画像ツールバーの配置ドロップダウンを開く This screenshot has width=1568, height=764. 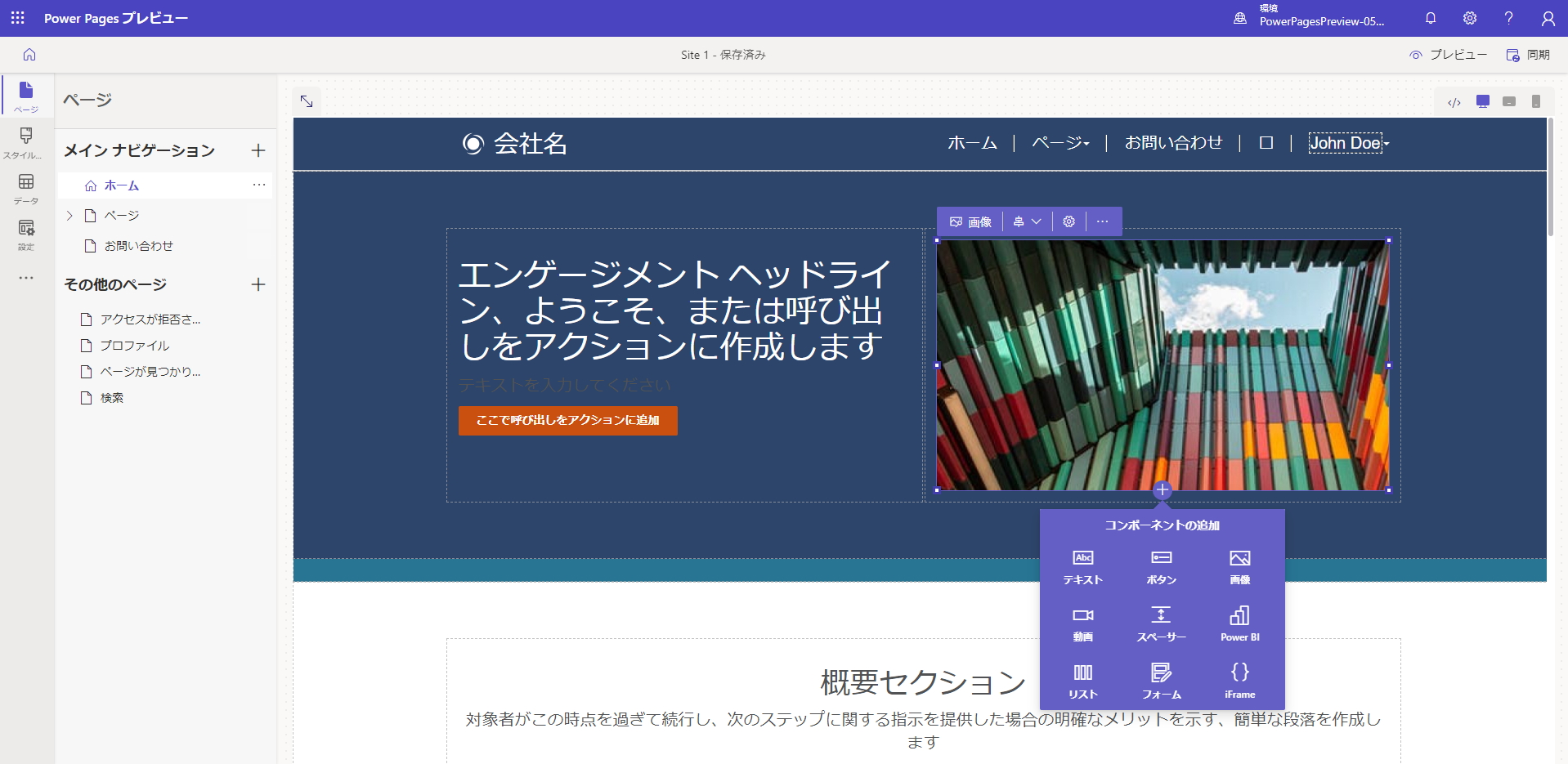(1028, 221)
